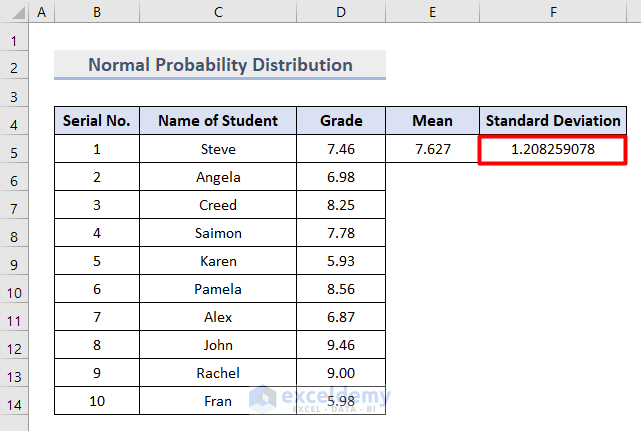Click the Normal Probability Distribution title cell
Image resolution: width=641 pixels, height=431 pixels.
220,65
